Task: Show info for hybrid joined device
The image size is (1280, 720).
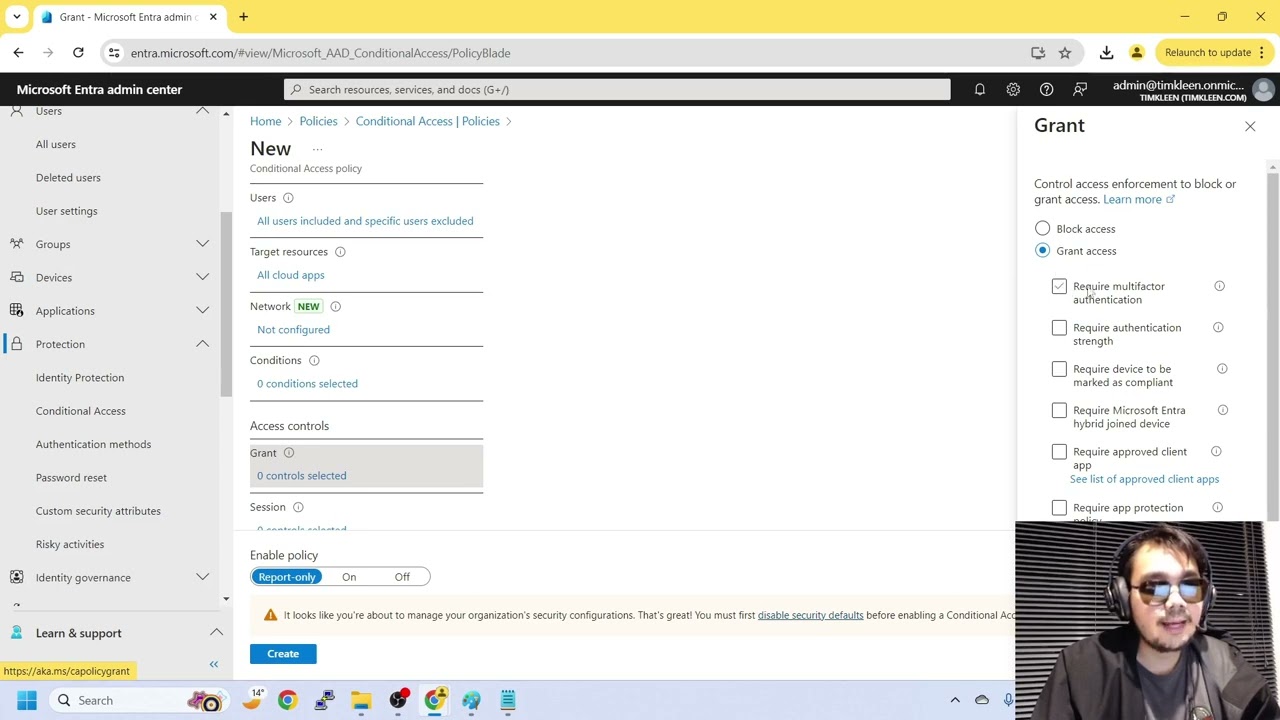Action: click(1223, 410)
